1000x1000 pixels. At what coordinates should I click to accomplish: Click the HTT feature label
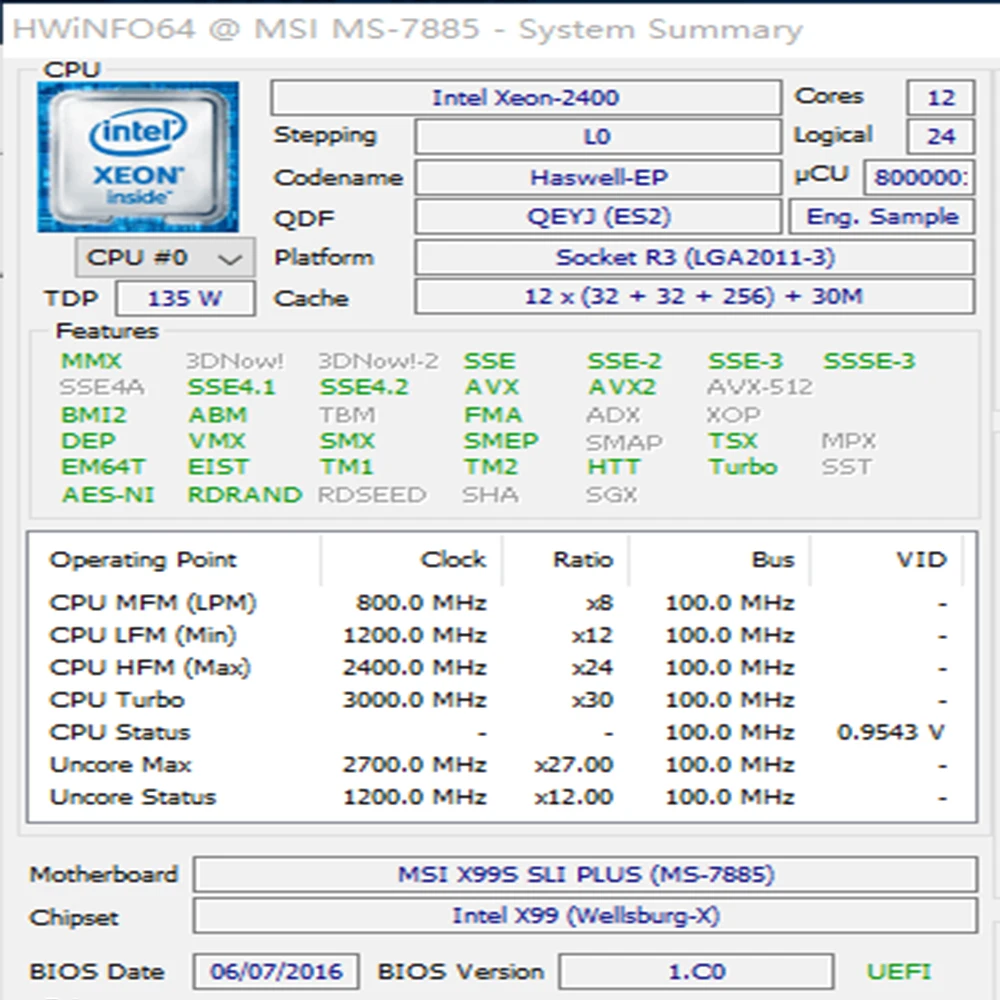(613, 467)
